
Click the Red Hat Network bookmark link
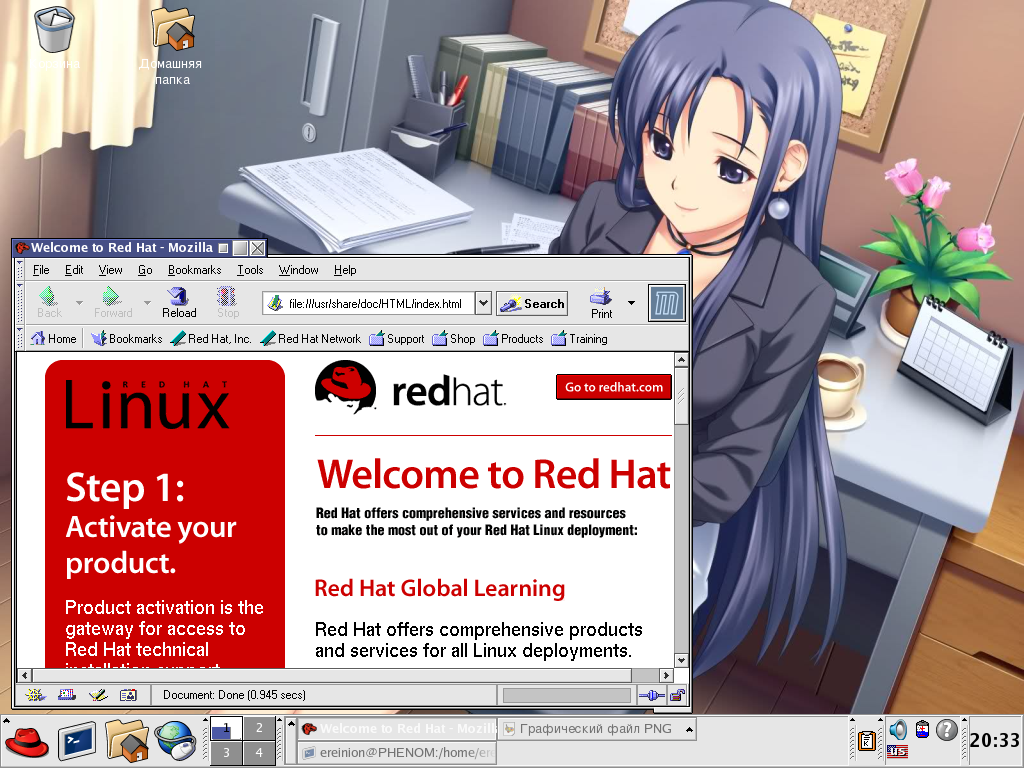(311, 339)
